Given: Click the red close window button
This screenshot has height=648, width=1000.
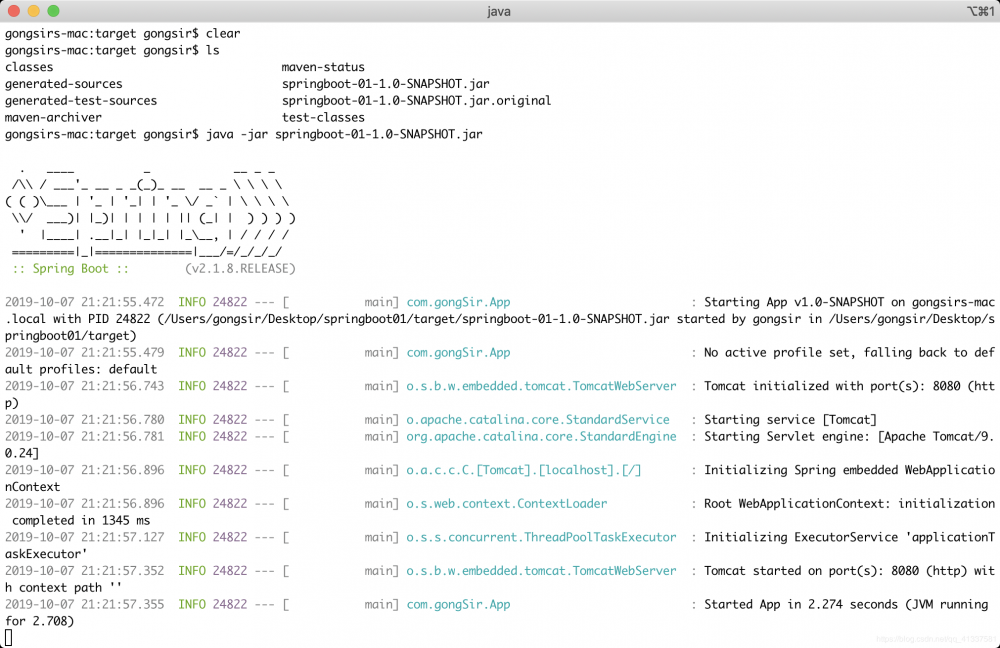Looking at the screenshot, I should [14, 11].
